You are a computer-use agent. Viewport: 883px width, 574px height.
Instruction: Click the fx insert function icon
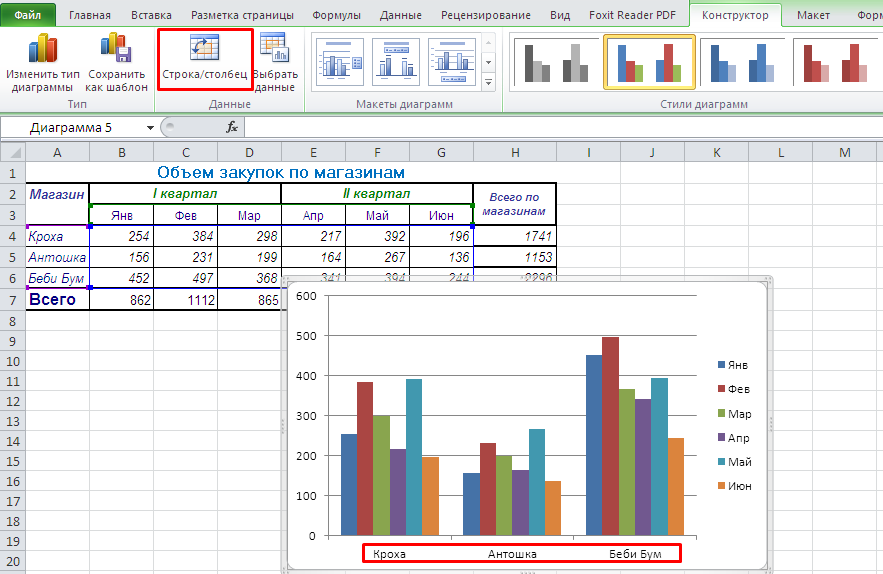[231, 127]
